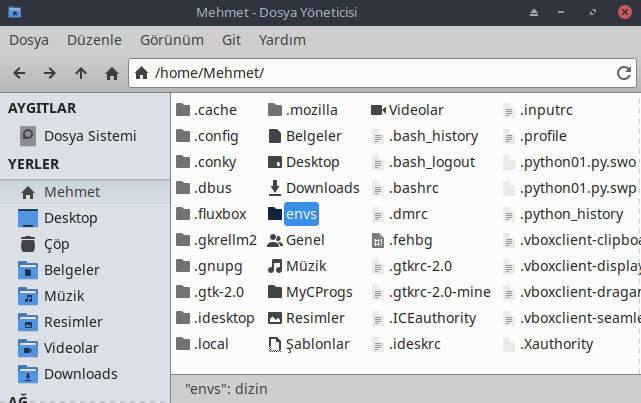Image resolution: width=641 pixels, height=403 pixels.
Task: Go back with the left arrow button
Action: [19, 73]
